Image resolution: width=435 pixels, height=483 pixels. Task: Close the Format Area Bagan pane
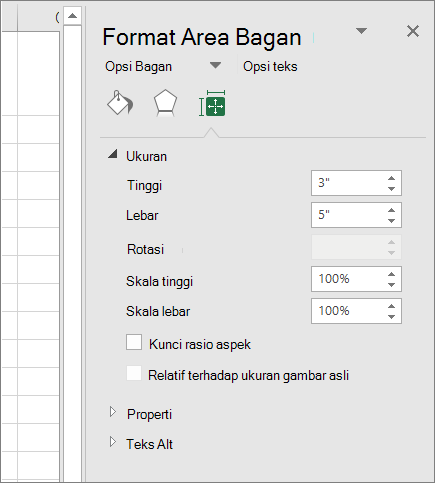pyautogui.click(x=413, y=31)
